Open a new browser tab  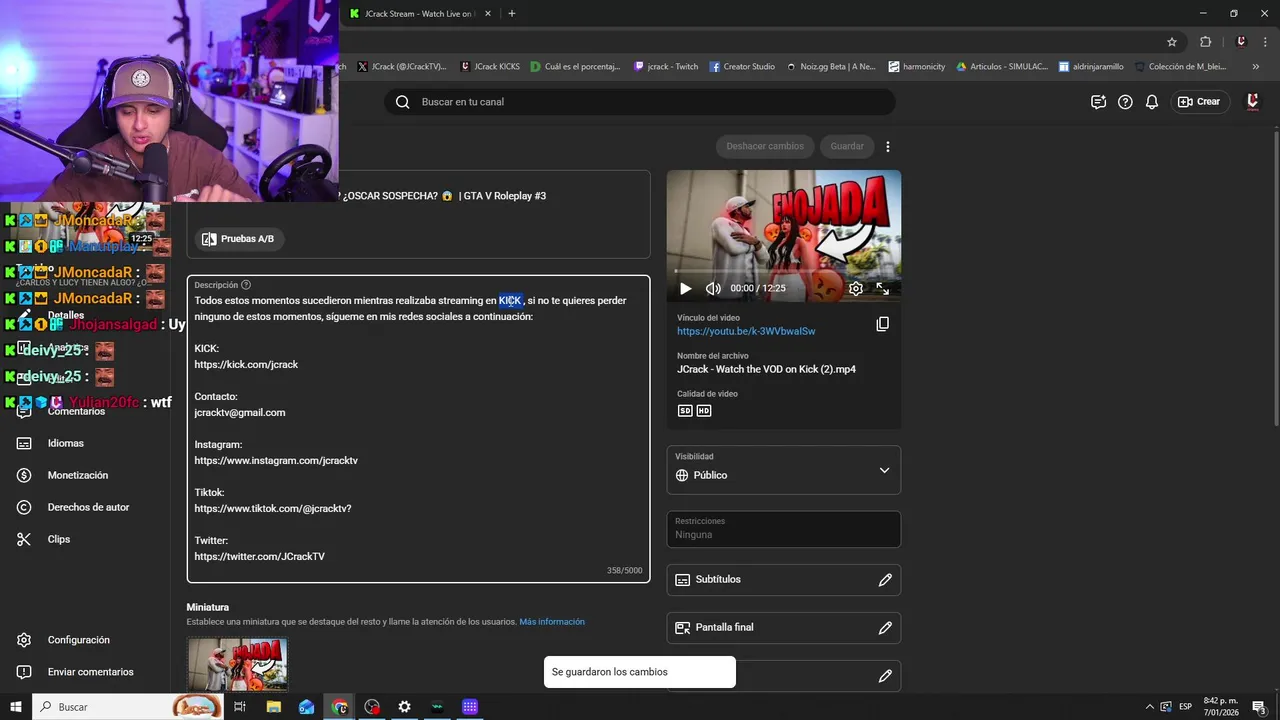click(512, 14)
